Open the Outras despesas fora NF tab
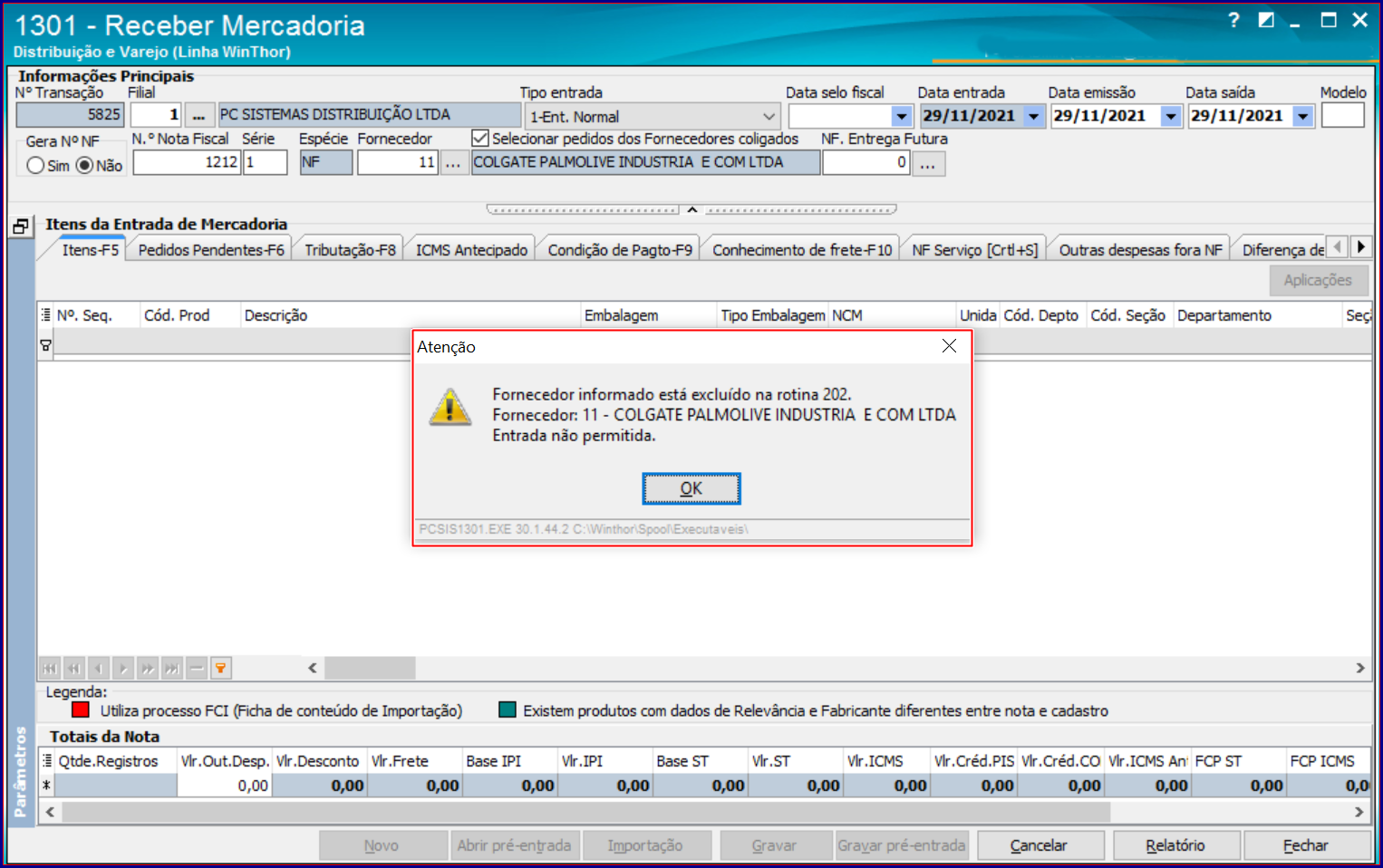 1140,250
